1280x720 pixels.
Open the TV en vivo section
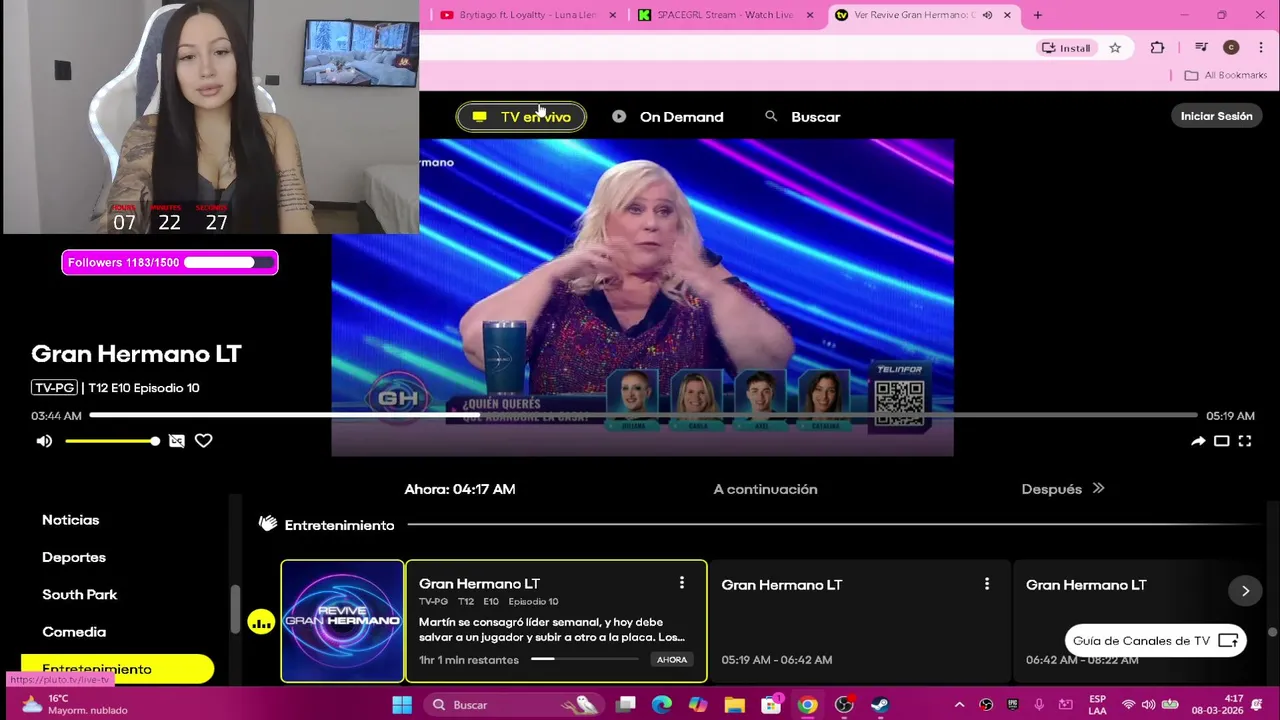click(521, 117)
